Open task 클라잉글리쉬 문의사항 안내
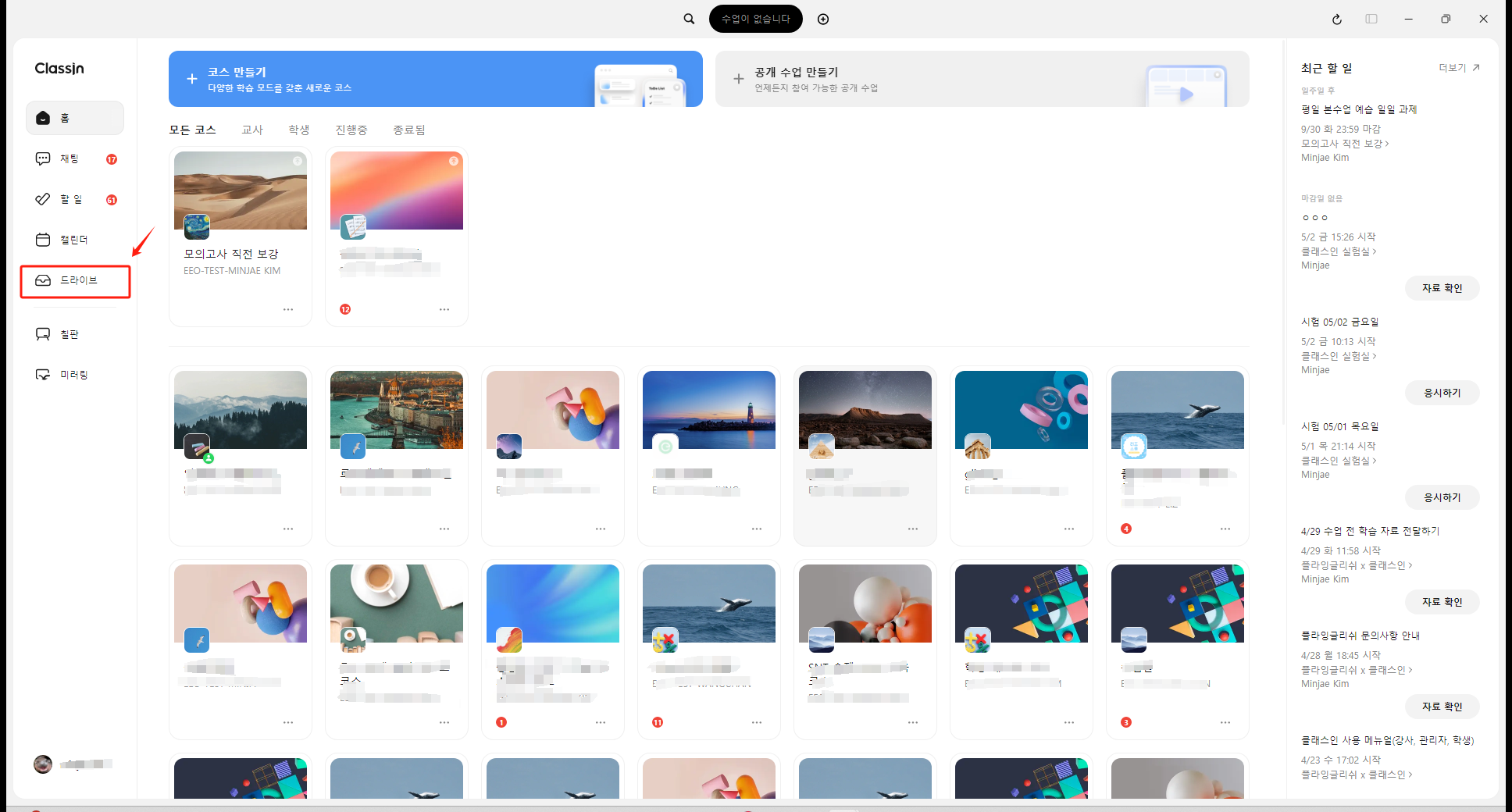This screenshot has height=812, width=1512. pyautogui.click(x=1360, y=636)
